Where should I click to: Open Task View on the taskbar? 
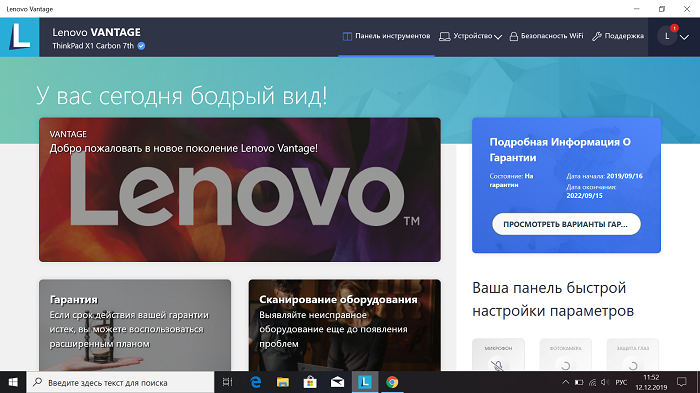click(228, 382)
